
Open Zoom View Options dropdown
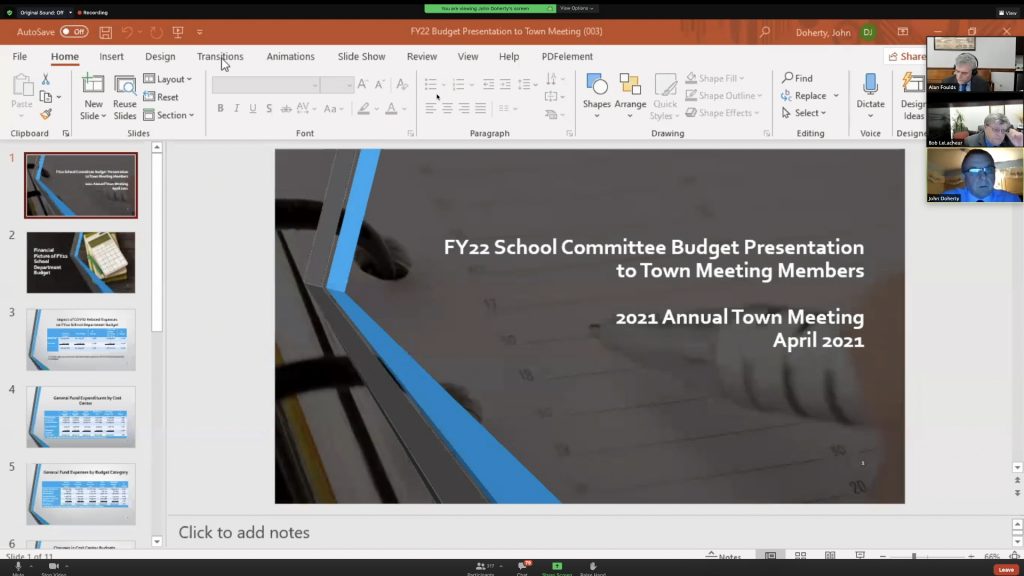point(577,8)
